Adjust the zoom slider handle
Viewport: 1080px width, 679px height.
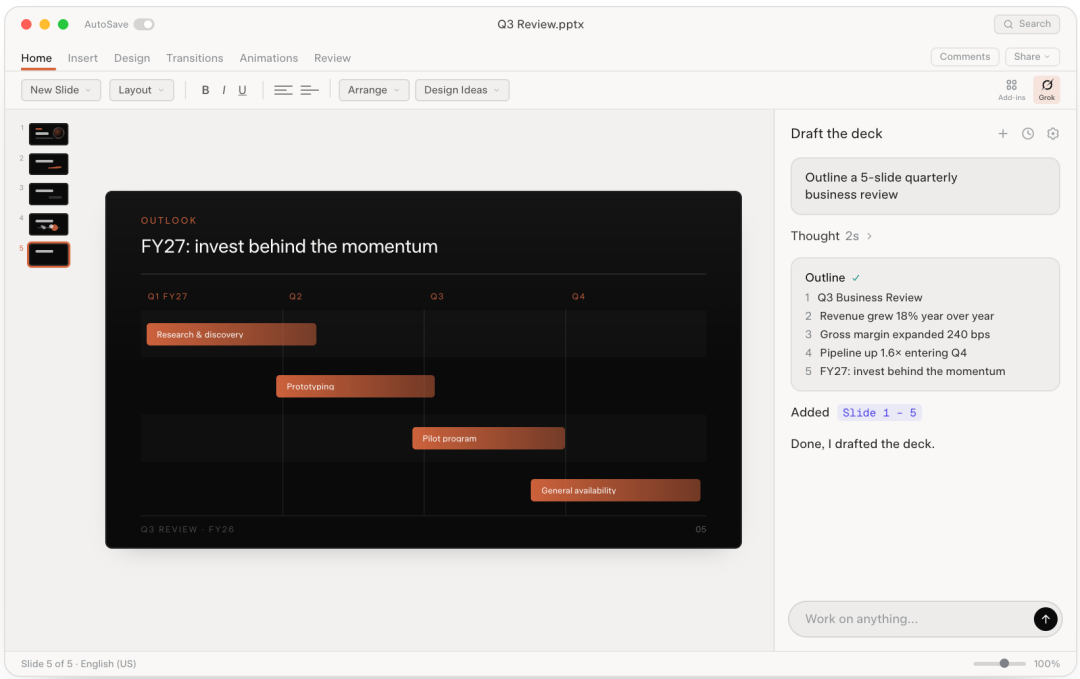1004,663
